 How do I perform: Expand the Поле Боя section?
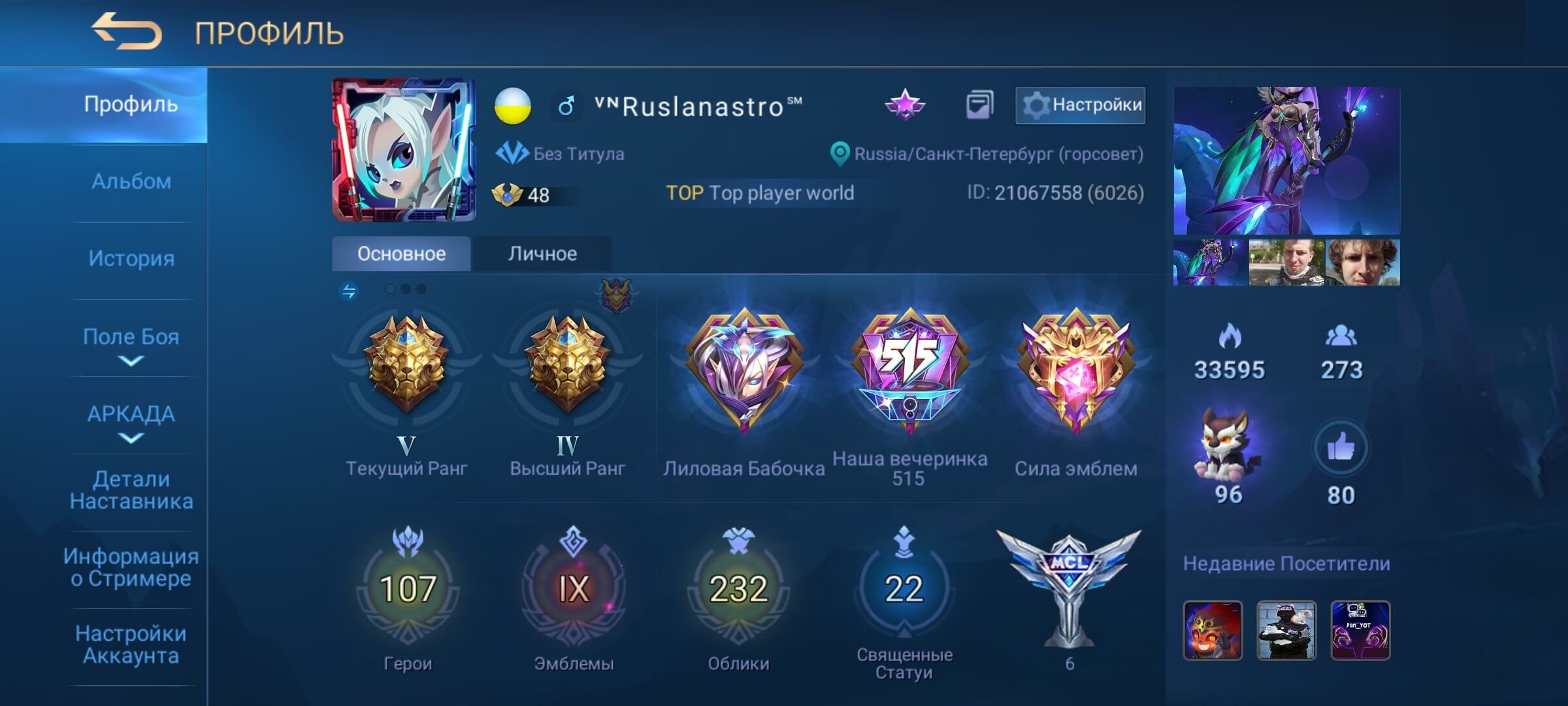tap(131, 346)
